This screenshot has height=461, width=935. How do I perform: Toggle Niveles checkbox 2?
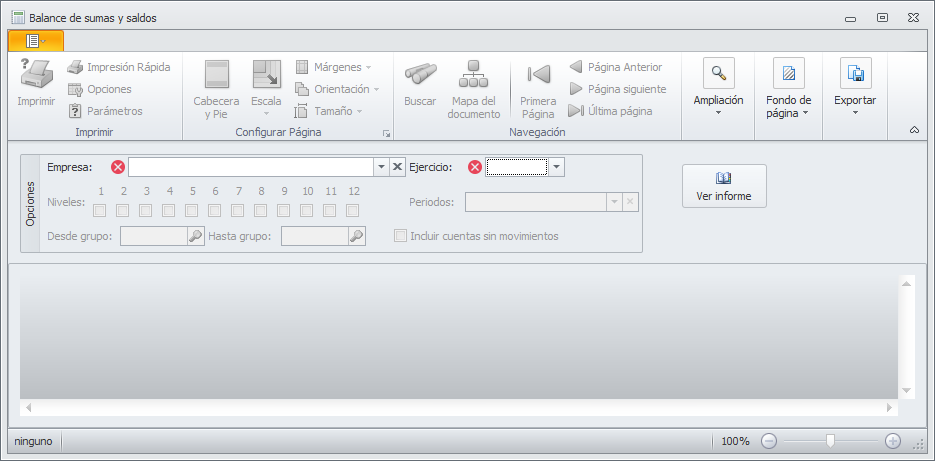(x=123, y=211)
